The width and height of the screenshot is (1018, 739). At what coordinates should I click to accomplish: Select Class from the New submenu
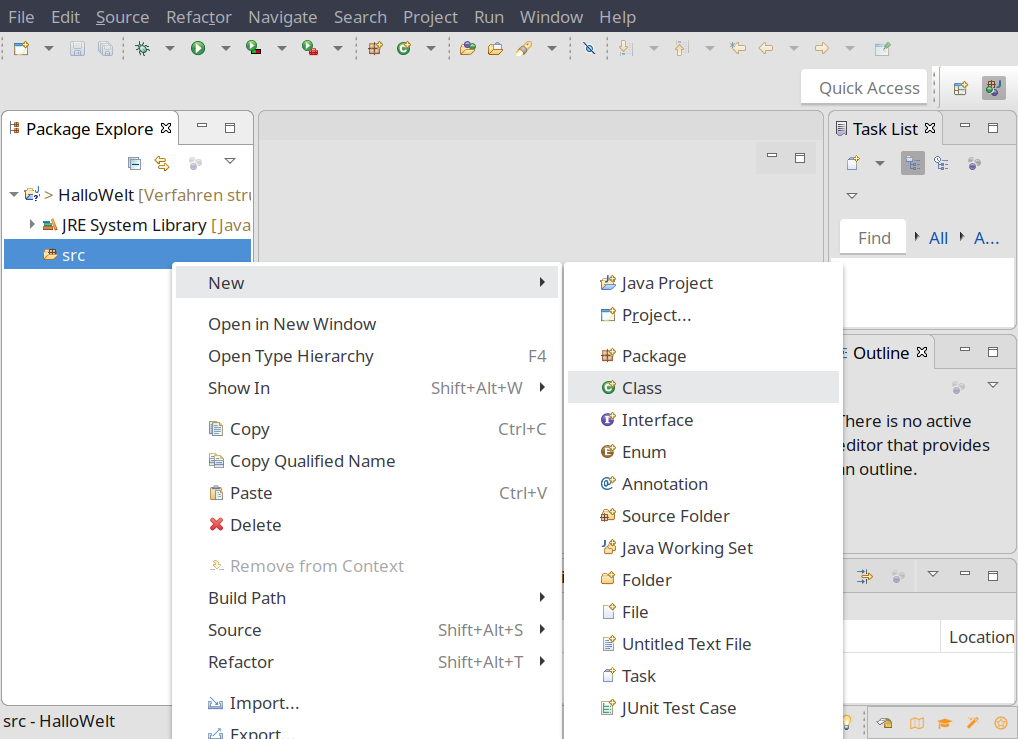[x=641, y=388]
